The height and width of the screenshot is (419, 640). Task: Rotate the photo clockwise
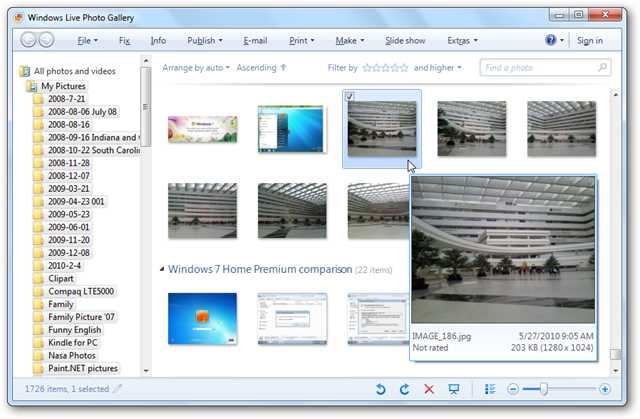pyautogui.click(x=404, y=389)
